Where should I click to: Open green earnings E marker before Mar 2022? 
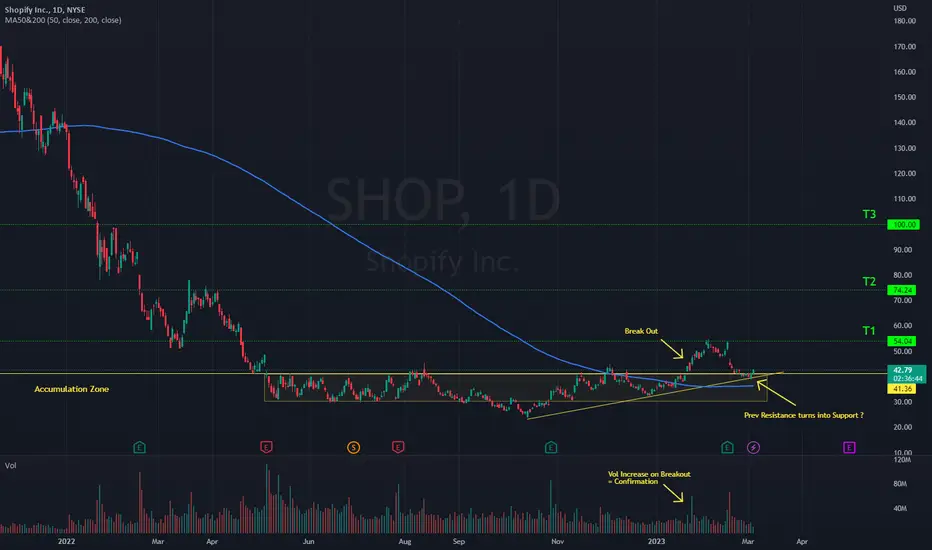(x=139, y=447)
